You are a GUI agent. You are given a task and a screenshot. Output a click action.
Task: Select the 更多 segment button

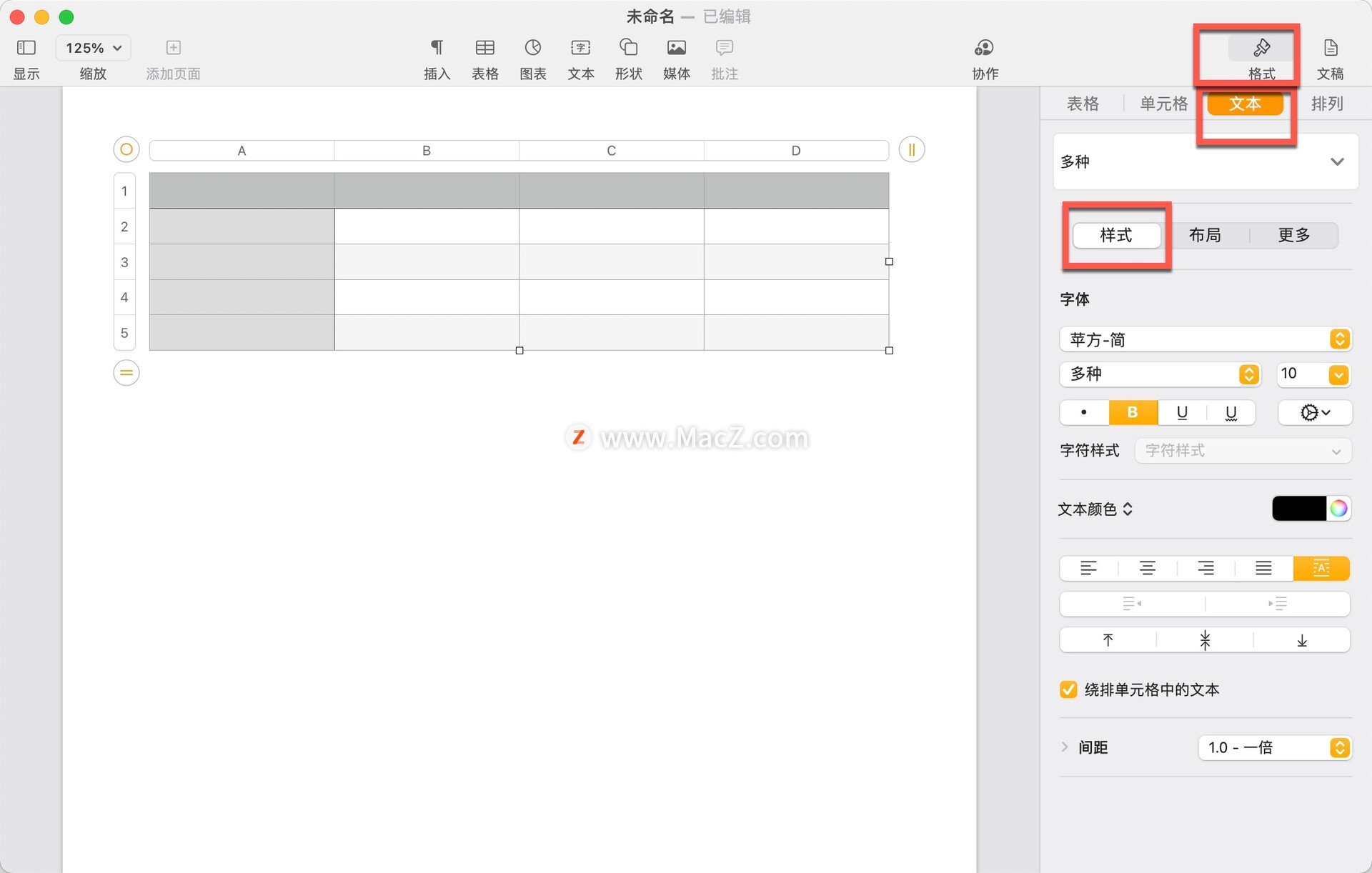coord(1294,235)
